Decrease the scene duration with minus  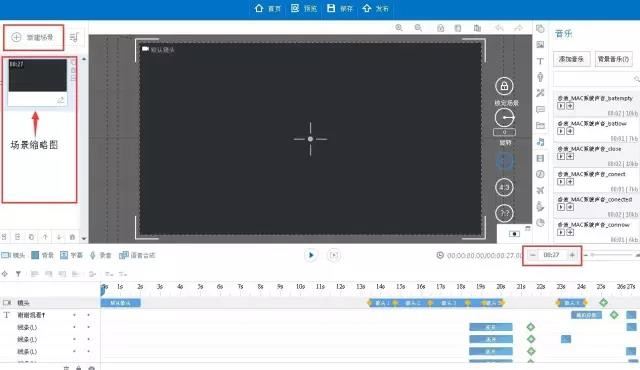point(533,255)
